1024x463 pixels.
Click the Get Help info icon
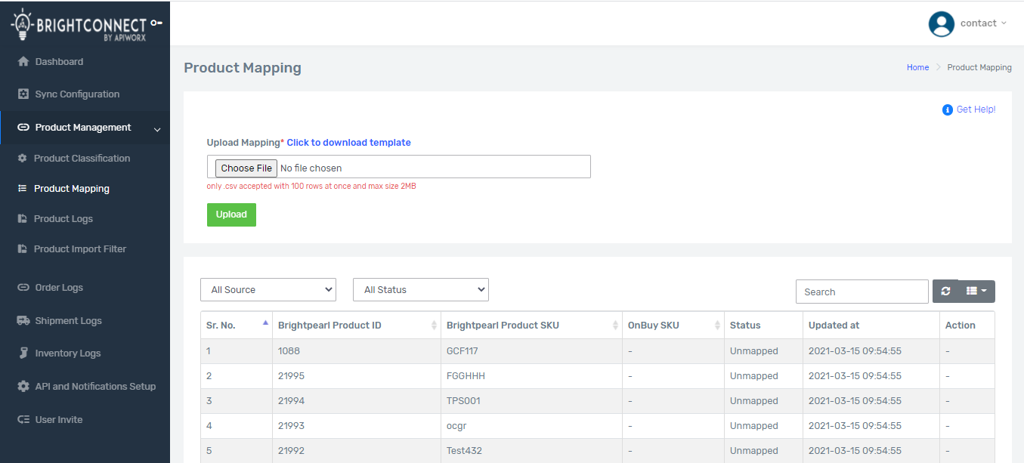947,110
